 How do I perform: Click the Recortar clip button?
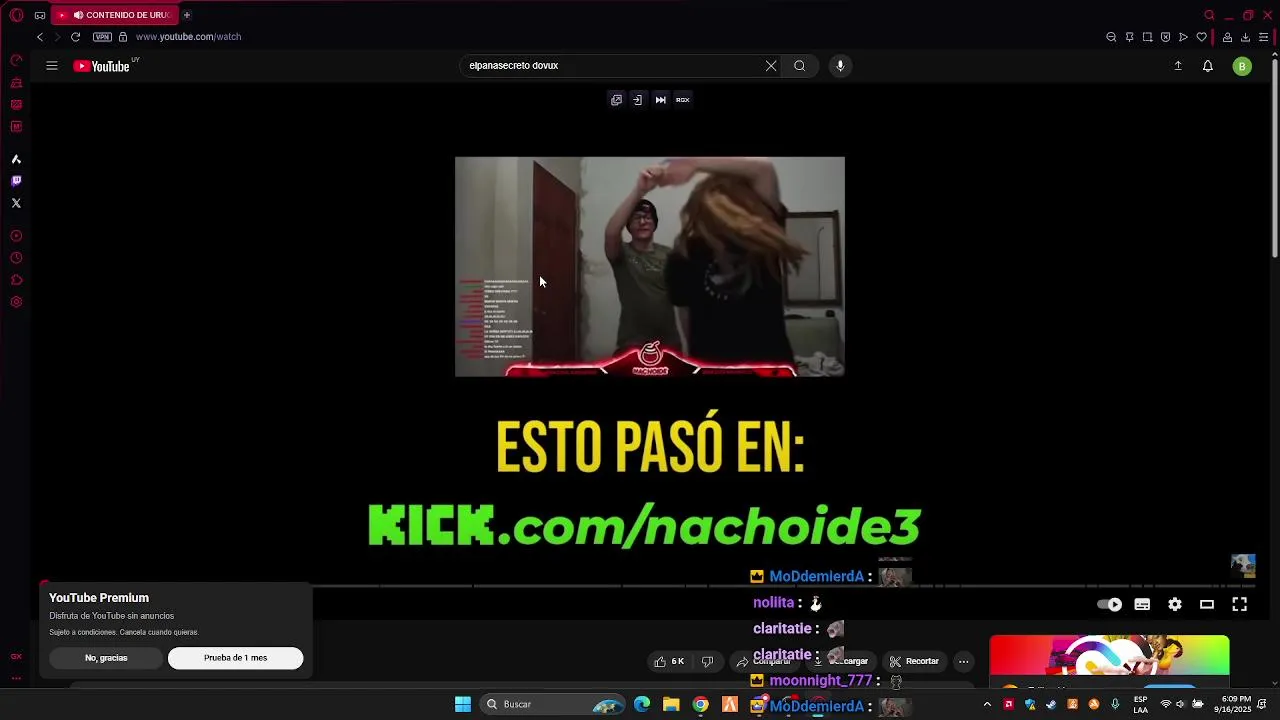pos(914,661)
